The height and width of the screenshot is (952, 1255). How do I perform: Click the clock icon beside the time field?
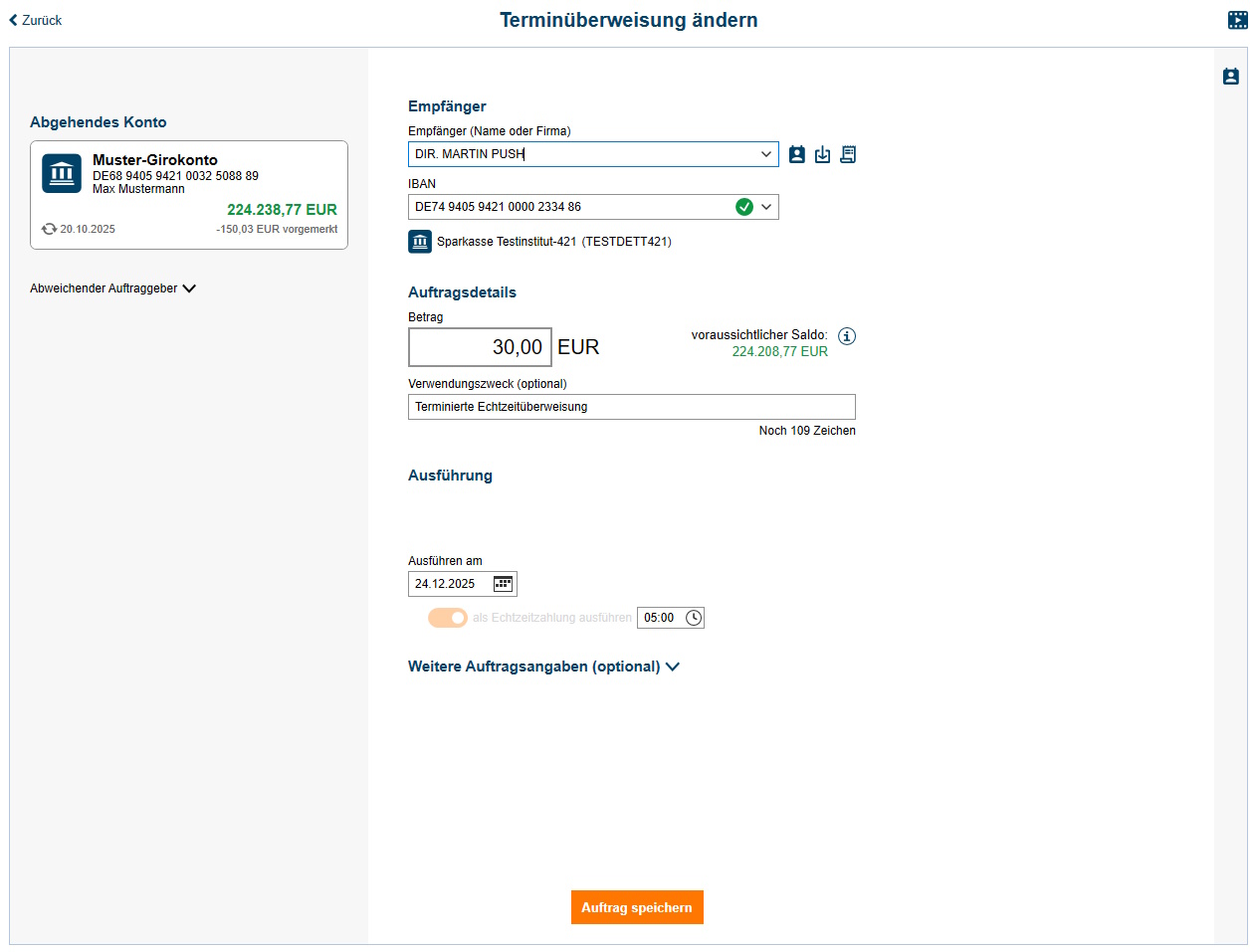click(x=693, y=617)
